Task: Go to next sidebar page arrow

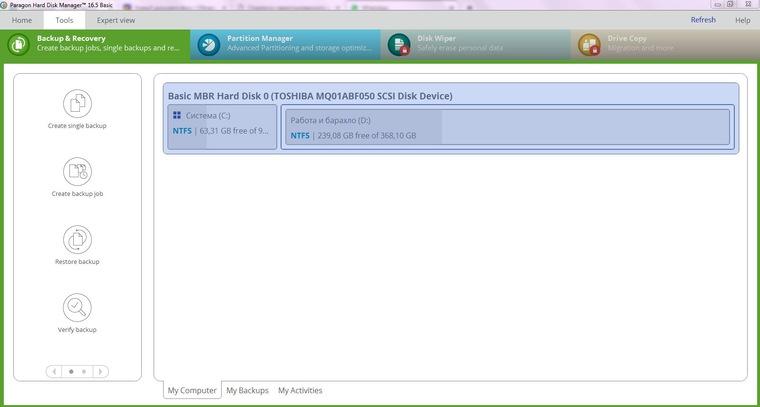Action: click(100, 372)
